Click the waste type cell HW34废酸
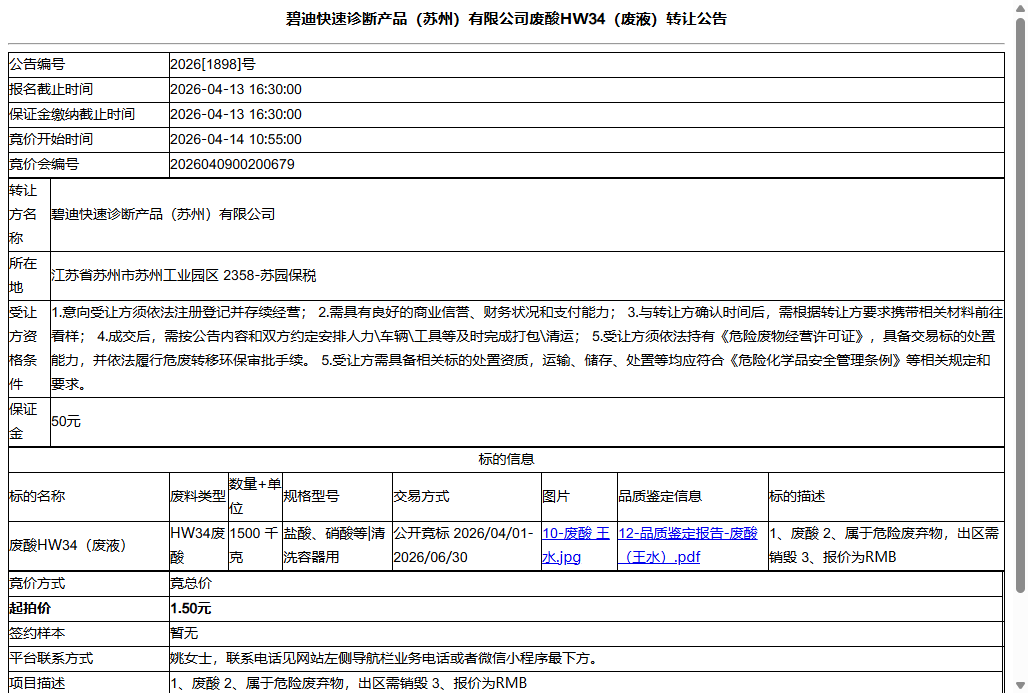The width and height of the screenshot is (1028, 693). click(x=199, y=545)
